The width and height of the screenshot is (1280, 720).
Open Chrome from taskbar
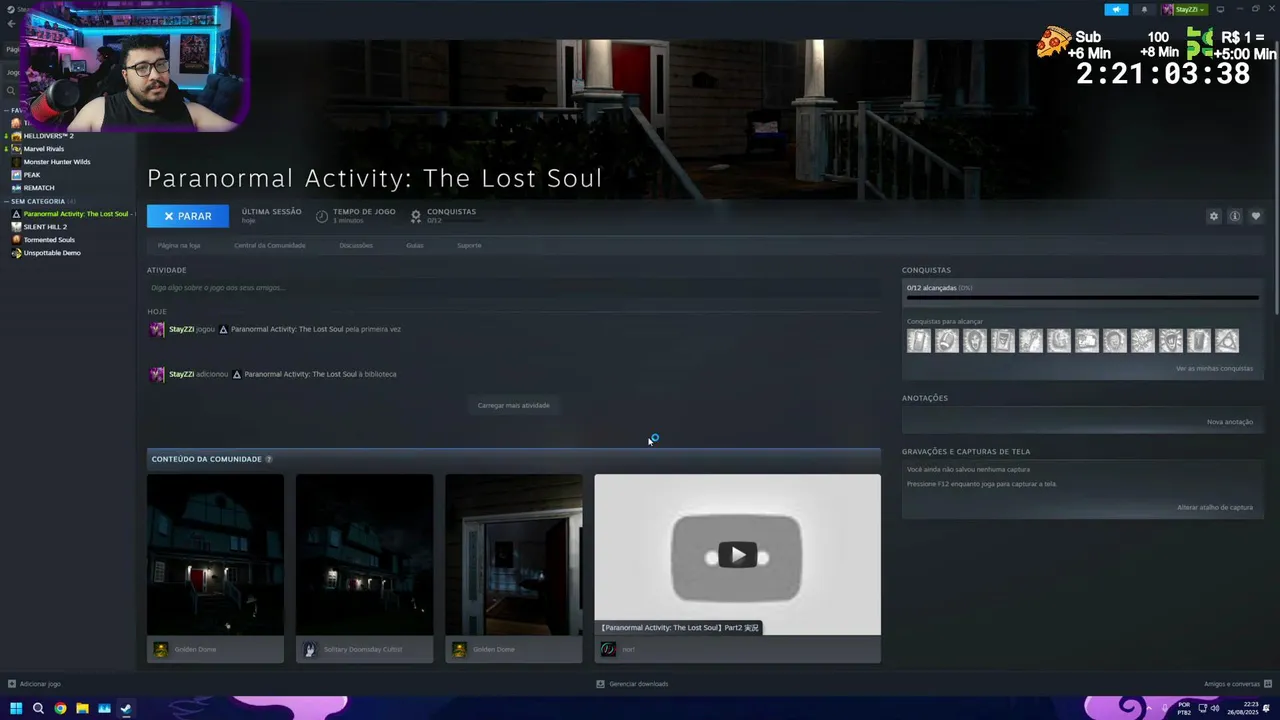(x=60, y=708)
